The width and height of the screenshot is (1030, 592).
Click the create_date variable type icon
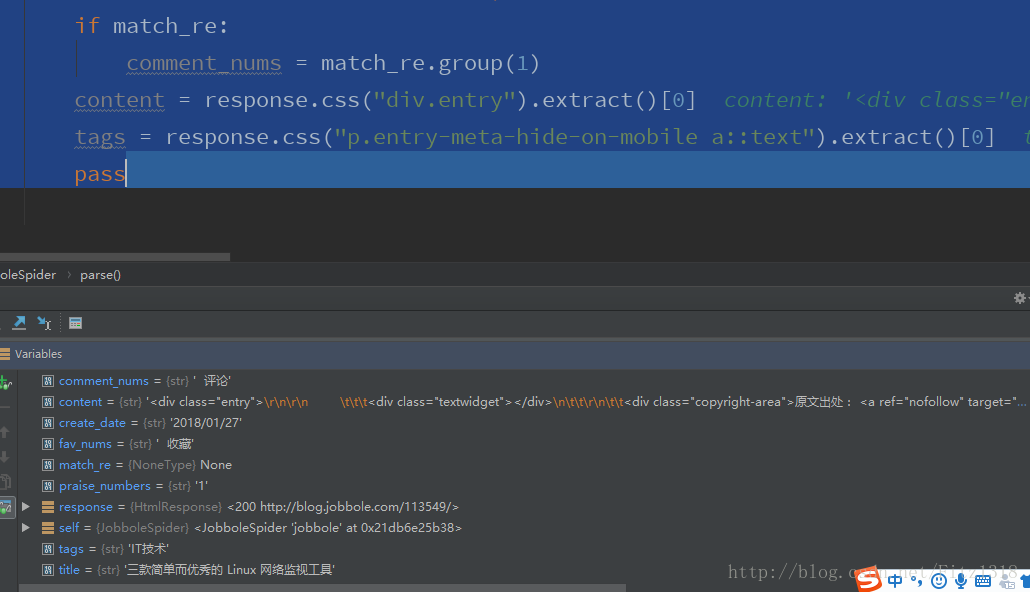[48, 422]
